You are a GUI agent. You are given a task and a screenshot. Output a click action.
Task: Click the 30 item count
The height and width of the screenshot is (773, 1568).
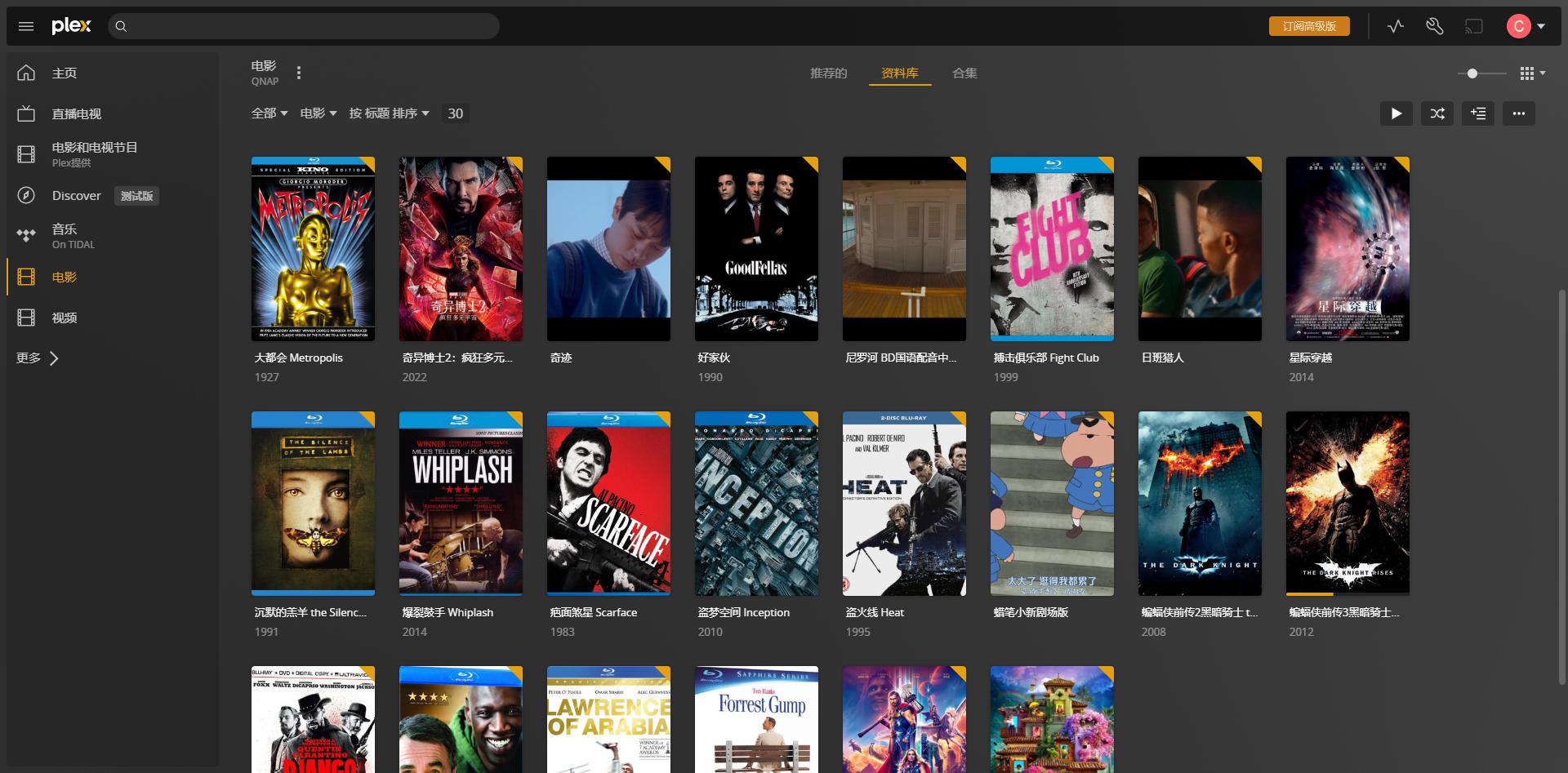click(x=455, y=113)
